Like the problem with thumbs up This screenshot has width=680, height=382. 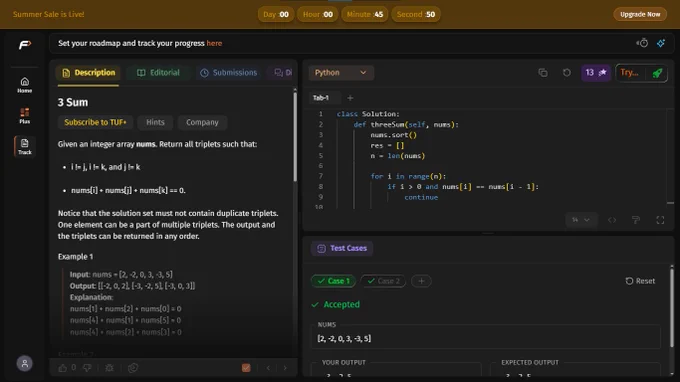(x=63, y=368)
